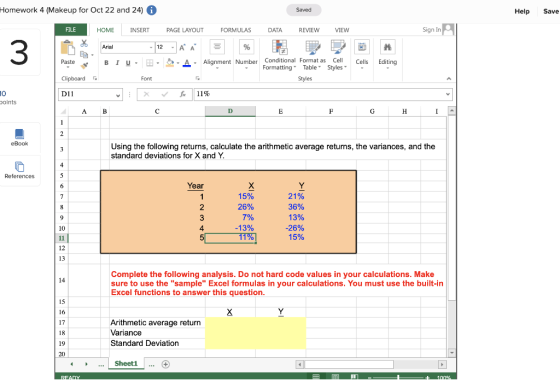Click the Sign In user avatar icon
560x388 pixels.
448,29
